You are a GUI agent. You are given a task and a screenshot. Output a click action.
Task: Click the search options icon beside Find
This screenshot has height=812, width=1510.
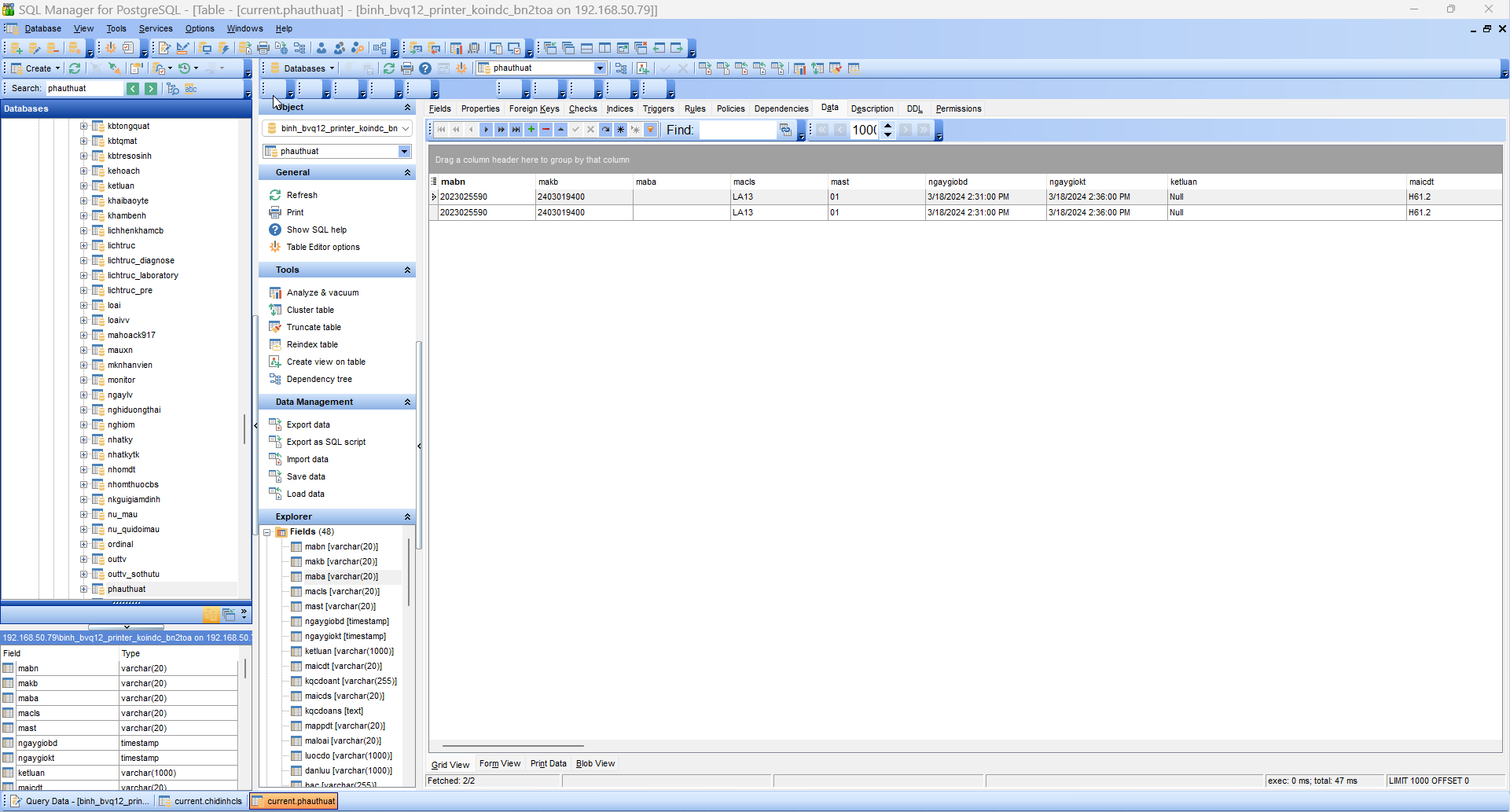tap(785, 130)
